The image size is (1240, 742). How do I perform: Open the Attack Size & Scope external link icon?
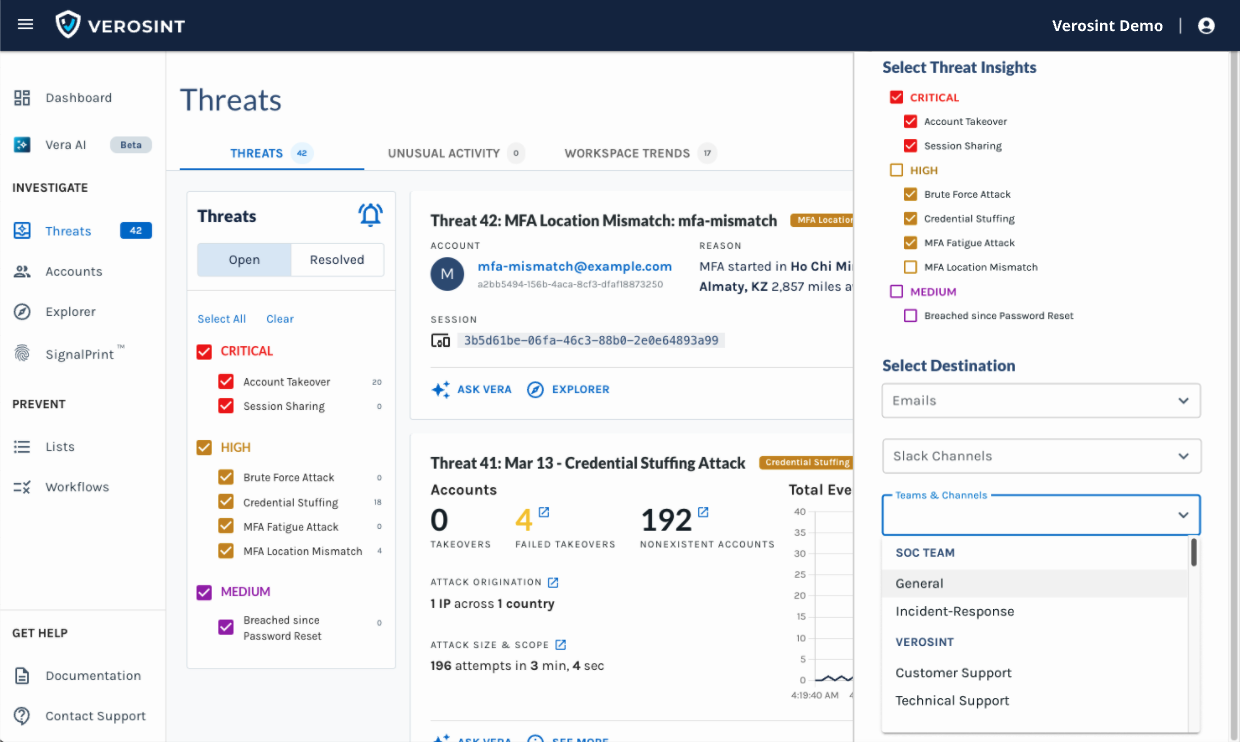coord(561,645)
